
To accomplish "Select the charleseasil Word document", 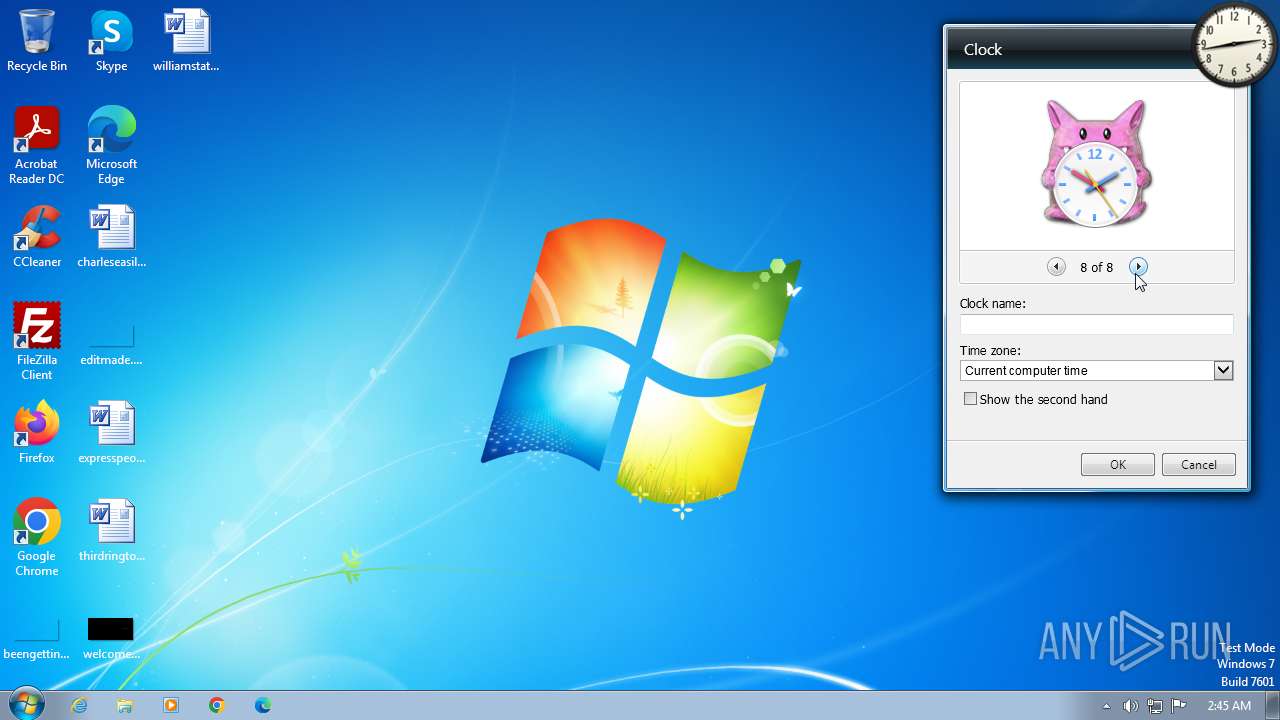I will point(111,237).
